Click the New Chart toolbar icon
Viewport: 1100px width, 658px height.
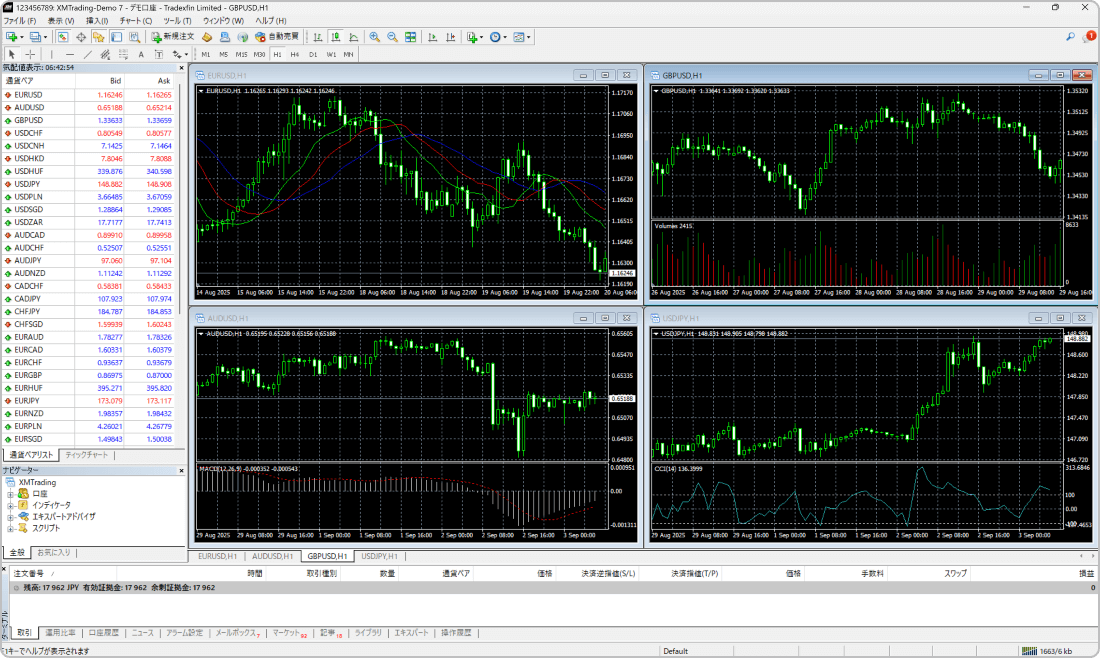(x=11, y=36)
